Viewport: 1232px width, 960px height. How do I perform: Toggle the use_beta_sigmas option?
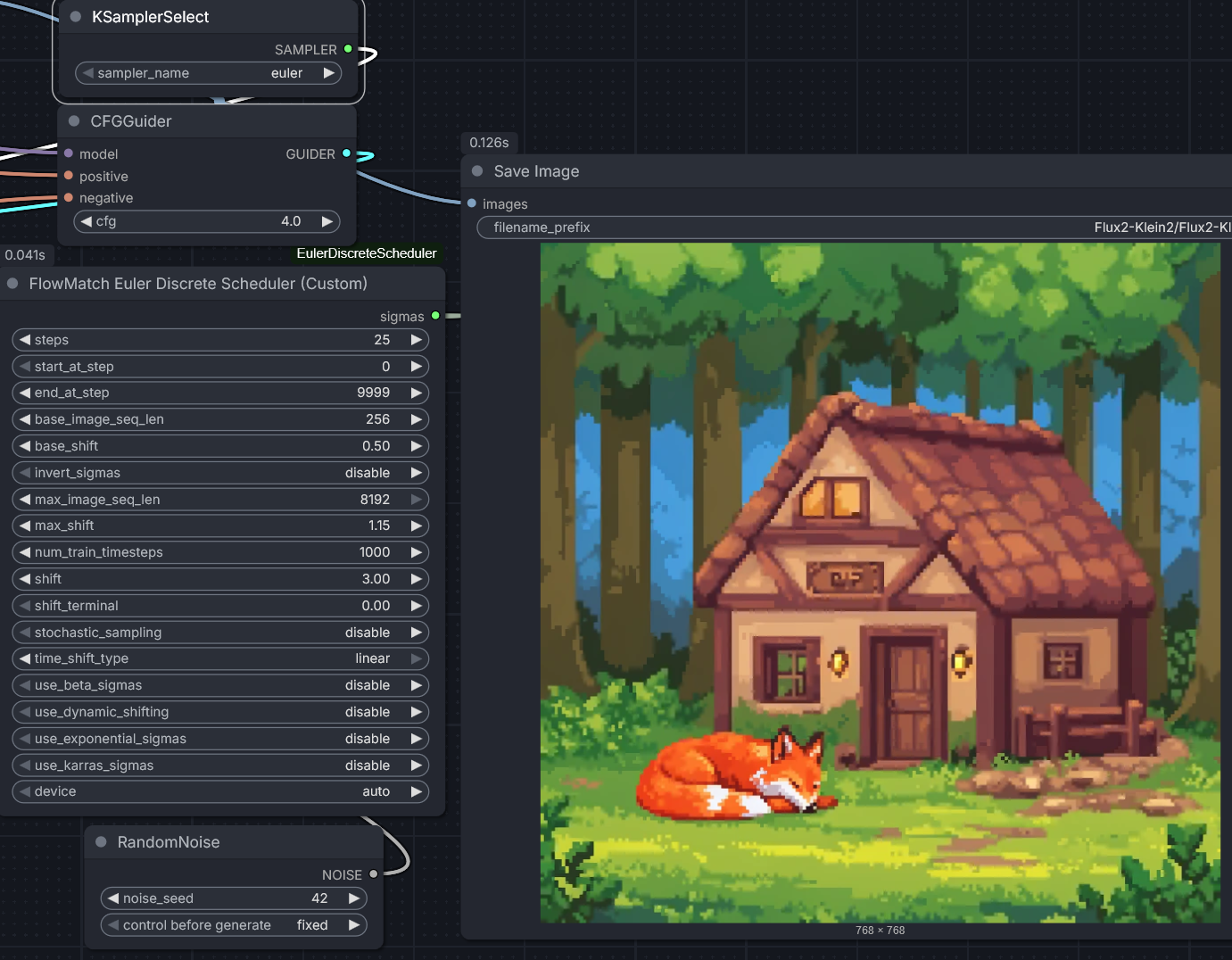[220, 685]
